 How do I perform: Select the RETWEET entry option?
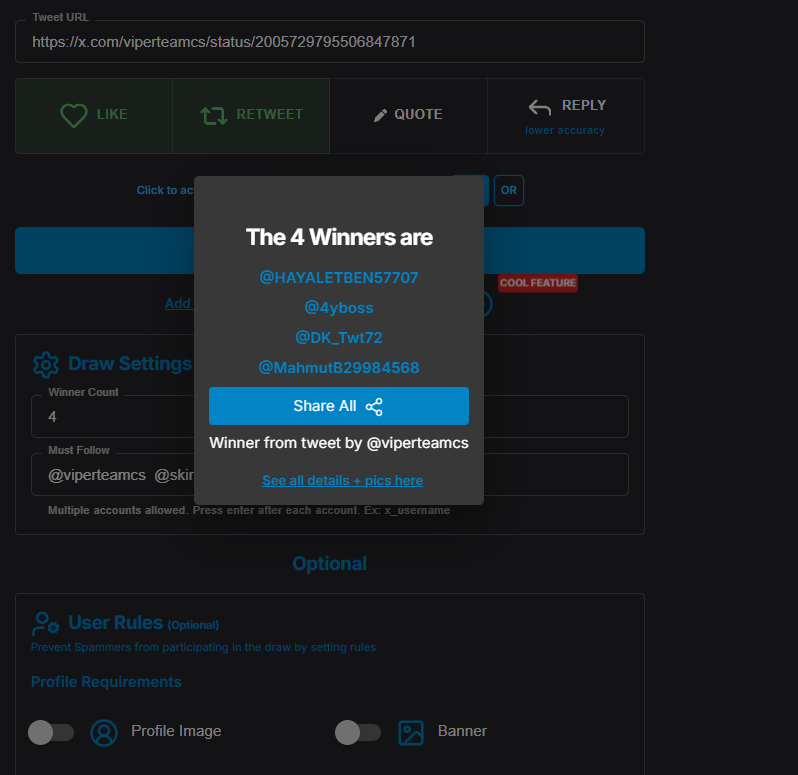coord(251,116)
